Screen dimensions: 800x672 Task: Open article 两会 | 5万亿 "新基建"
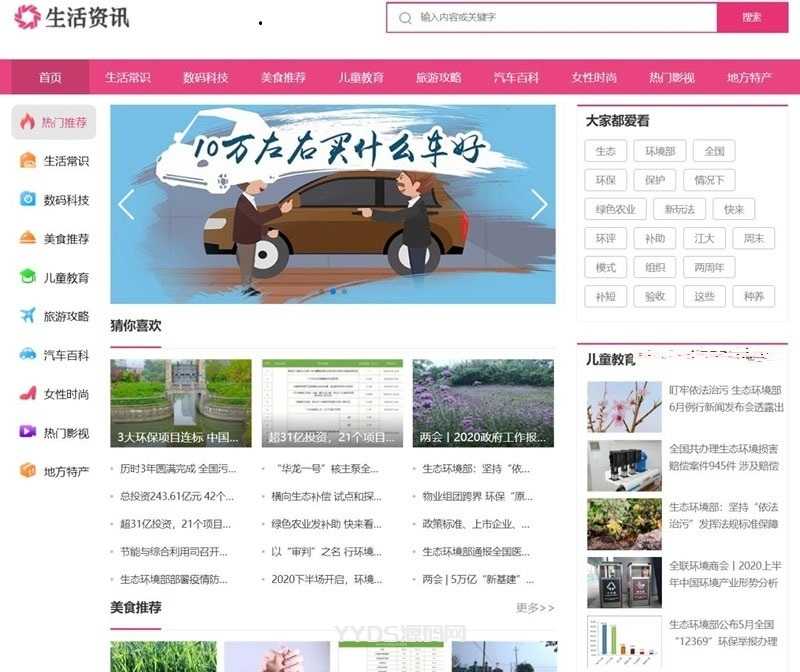pyautogui.click(x=478, y=579)
